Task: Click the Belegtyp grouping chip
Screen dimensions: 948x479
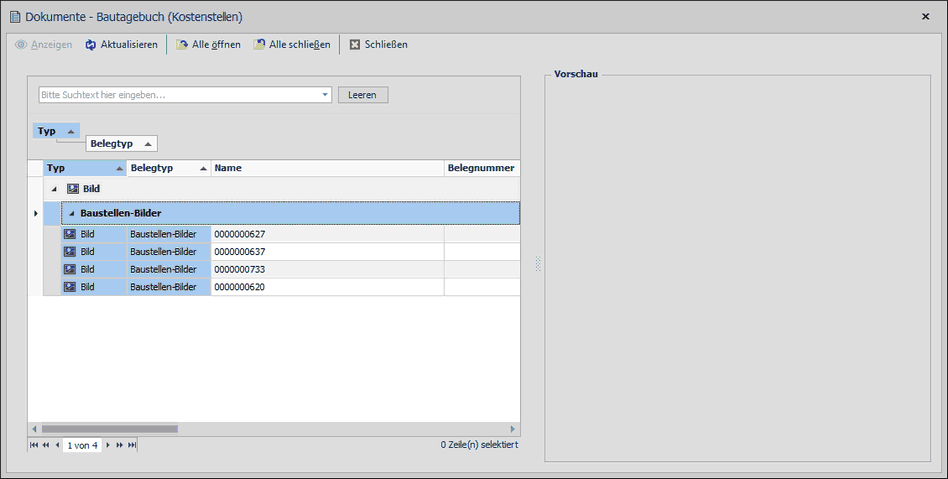Action: [120, 144]
